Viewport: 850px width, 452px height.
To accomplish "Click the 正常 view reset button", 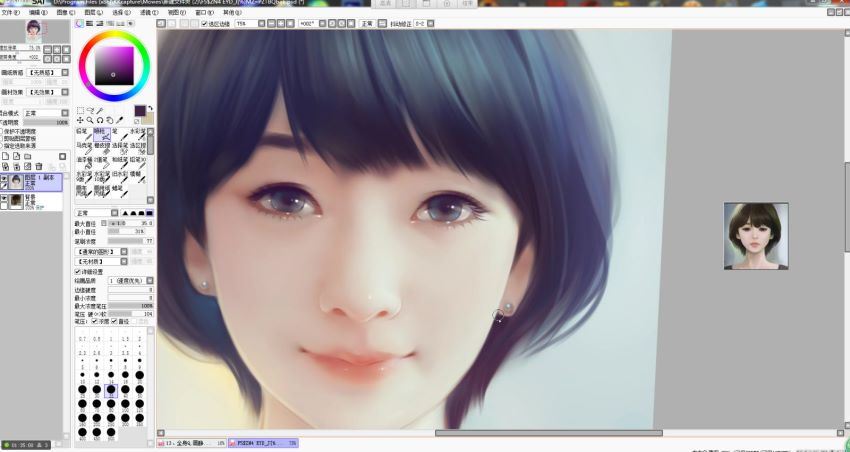I will (x=367, y=24).
